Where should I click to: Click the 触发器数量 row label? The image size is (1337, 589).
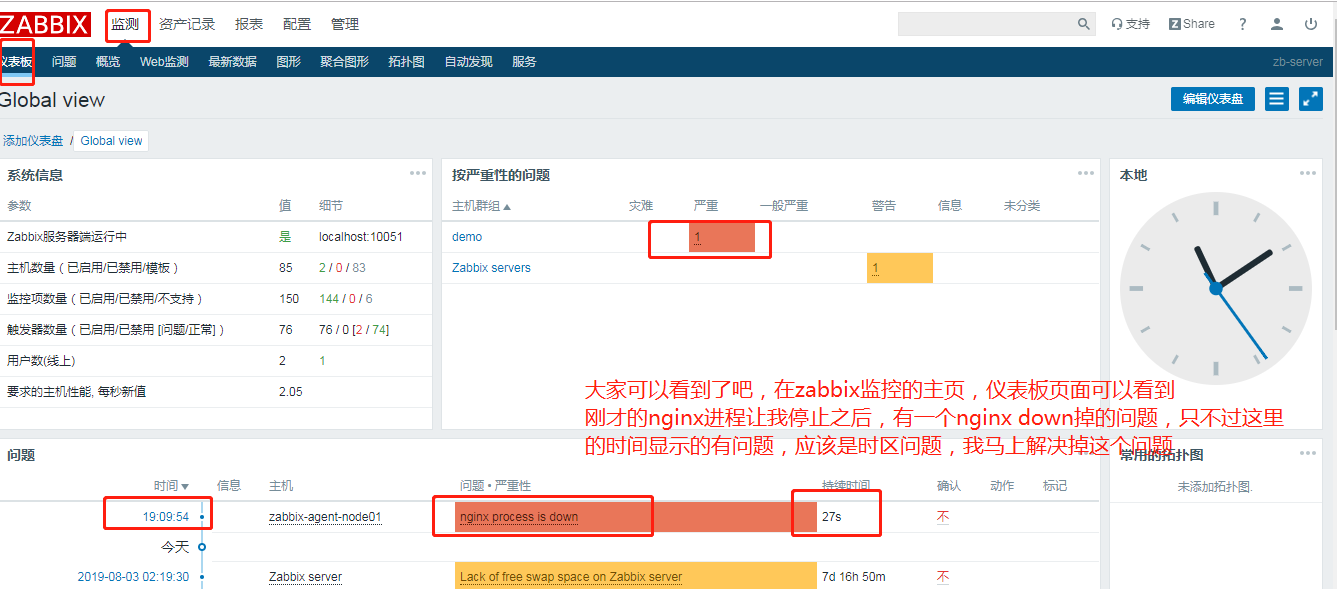(116, 330)
